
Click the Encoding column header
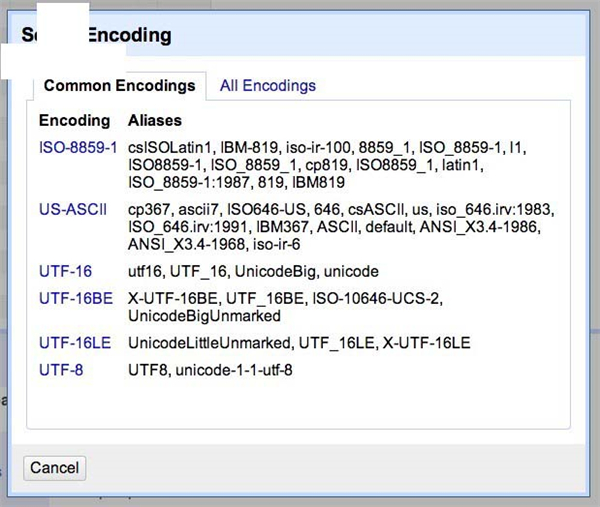coord(74,121)
